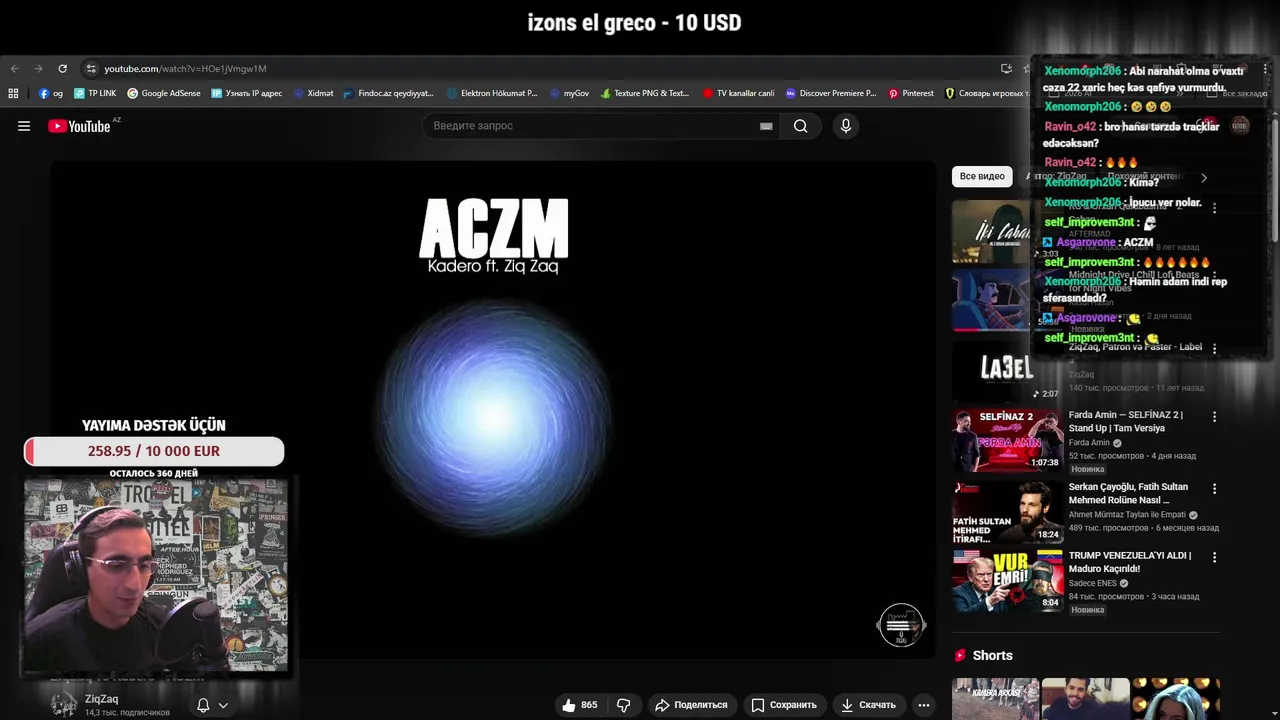This screenshot has width=1280, height=720.
Task: Open the Findoc.az bookmark
Action: [x=389, y=93]
